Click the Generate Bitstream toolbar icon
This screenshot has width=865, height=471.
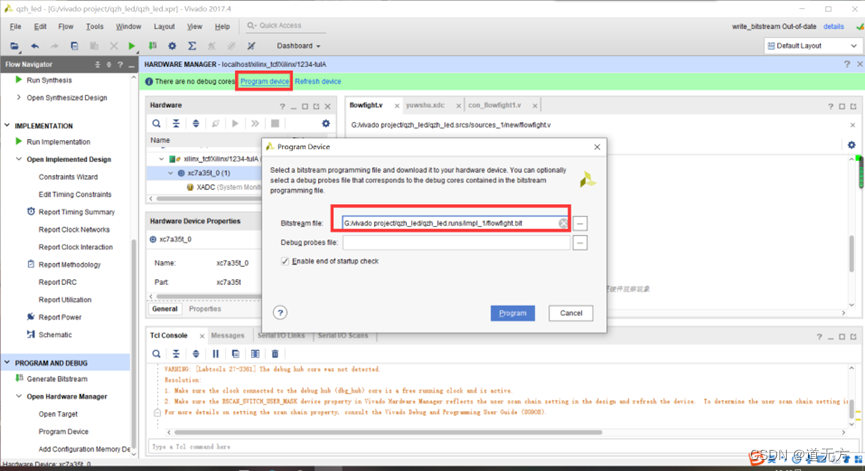pos(152,46)
